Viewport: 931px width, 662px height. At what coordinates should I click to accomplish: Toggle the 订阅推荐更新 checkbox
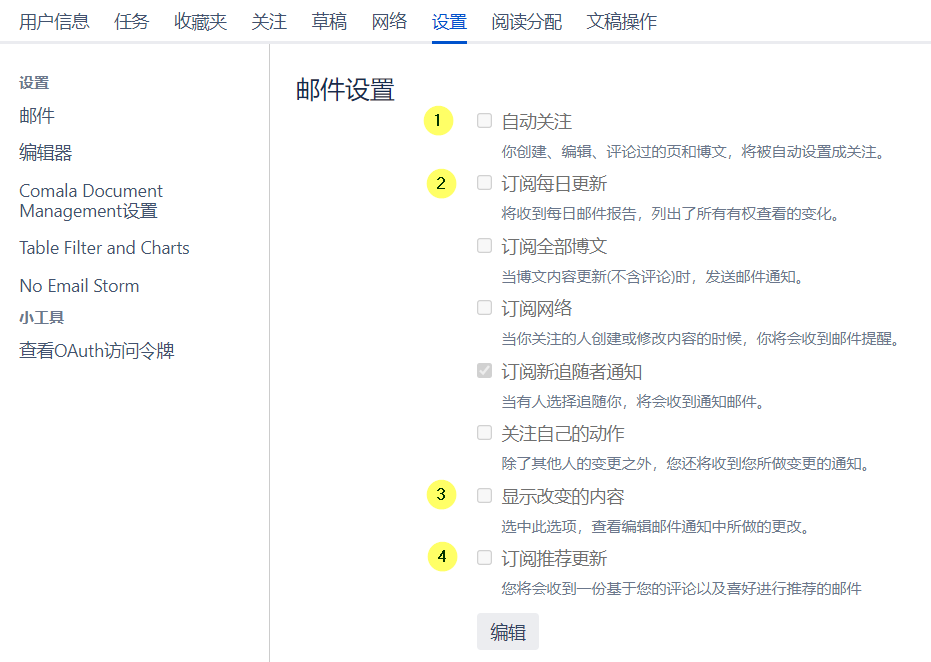pyautogui.click(x=484, y=558)
